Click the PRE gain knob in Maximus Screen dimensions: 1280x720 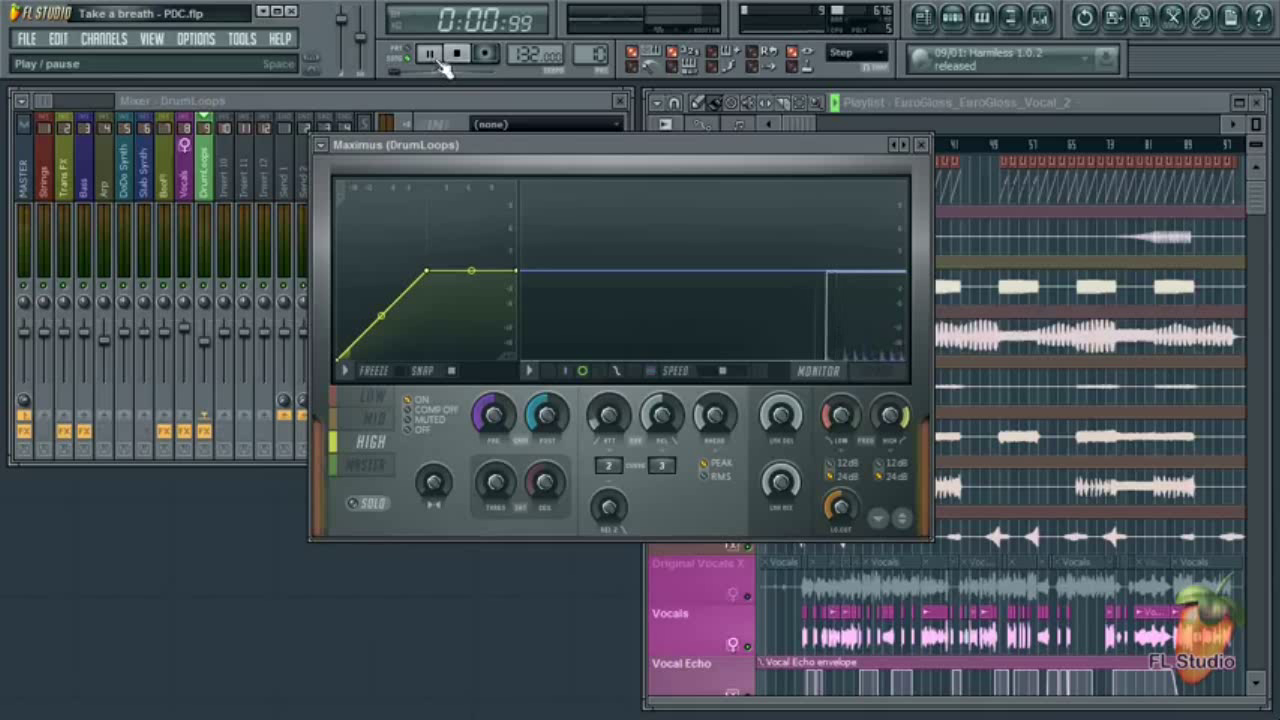click(x=493, y=414)
